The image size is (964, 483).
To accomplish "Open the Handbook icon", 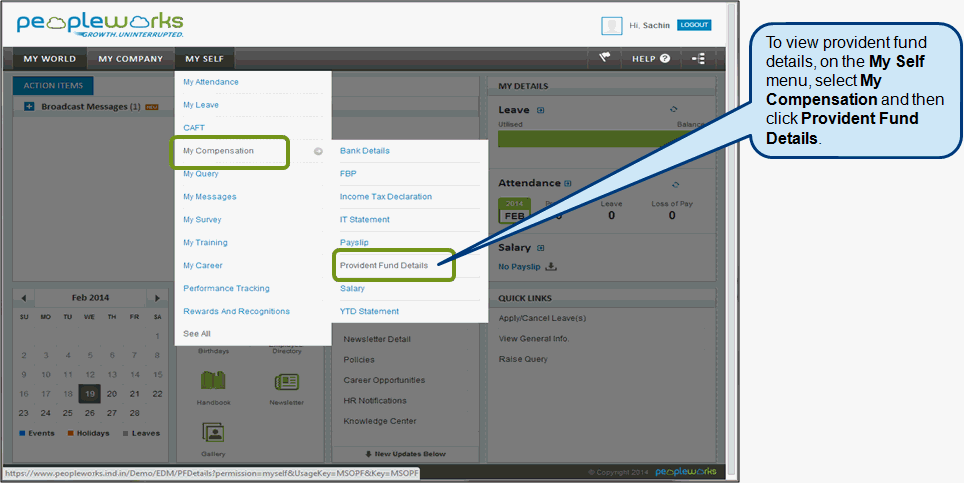I will click(x=213, y=382).
